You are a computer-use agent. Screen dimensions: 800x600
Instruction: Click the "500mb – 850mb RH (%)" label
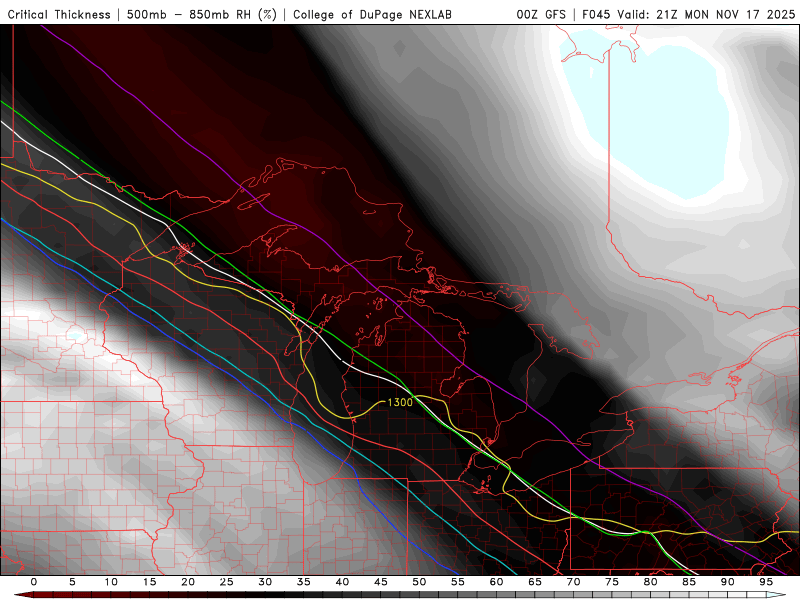pyautogui.click(x=202, y=15)
